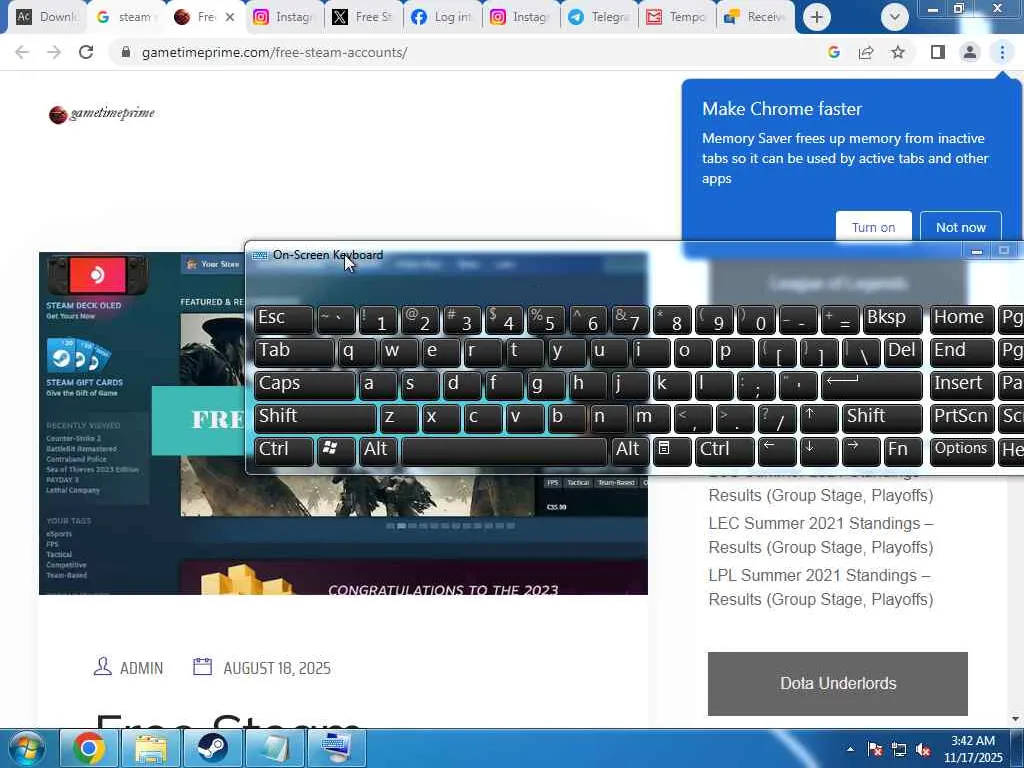Open the Google icon in the address bar
This screenshot has height=768, width=1024.
(x=833, y=52)
